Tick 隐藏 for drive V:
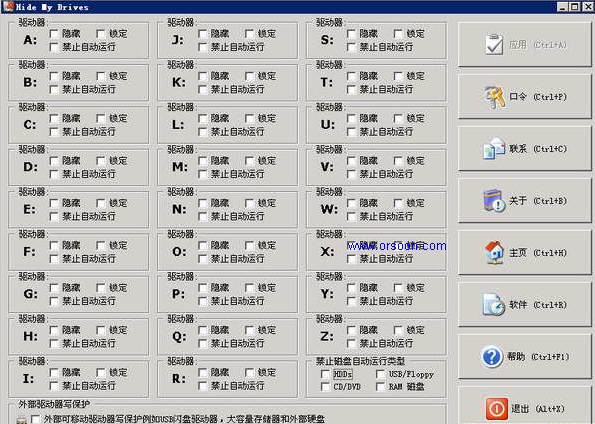The width and height of the screenshot is (595, 424). [351, 161]
